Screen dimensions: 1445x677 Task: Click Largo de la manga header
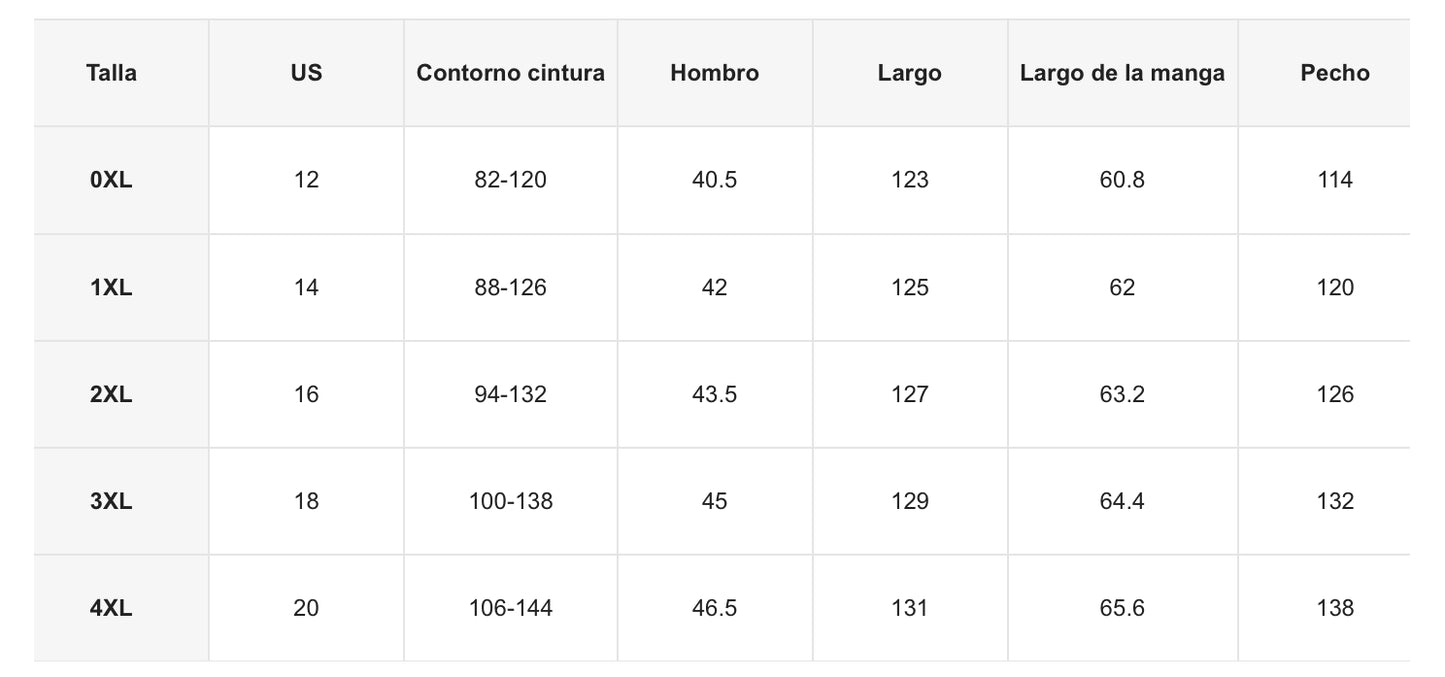click(1122, 73)
